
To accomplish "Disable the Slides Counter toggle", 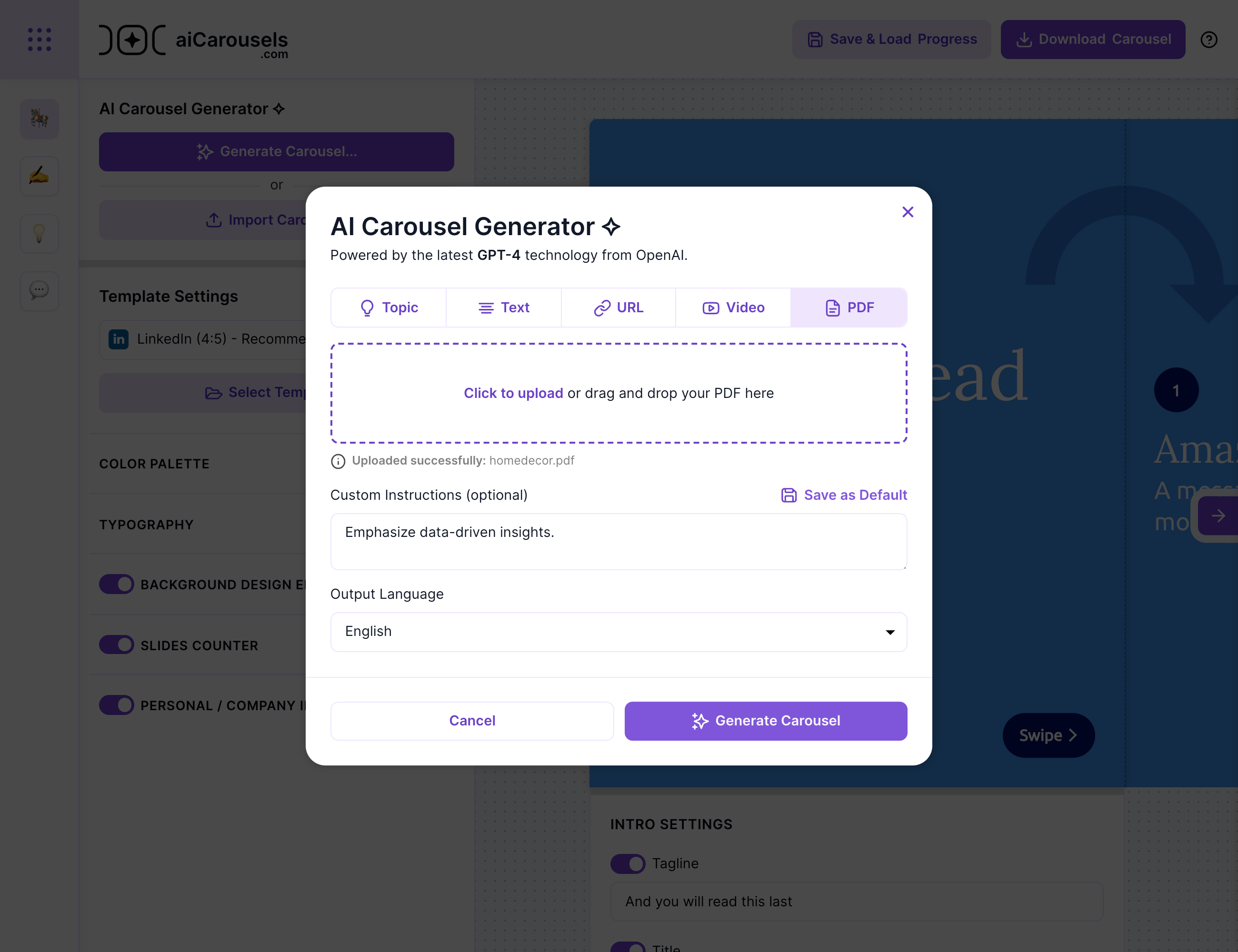I will [x=117, y=645].
